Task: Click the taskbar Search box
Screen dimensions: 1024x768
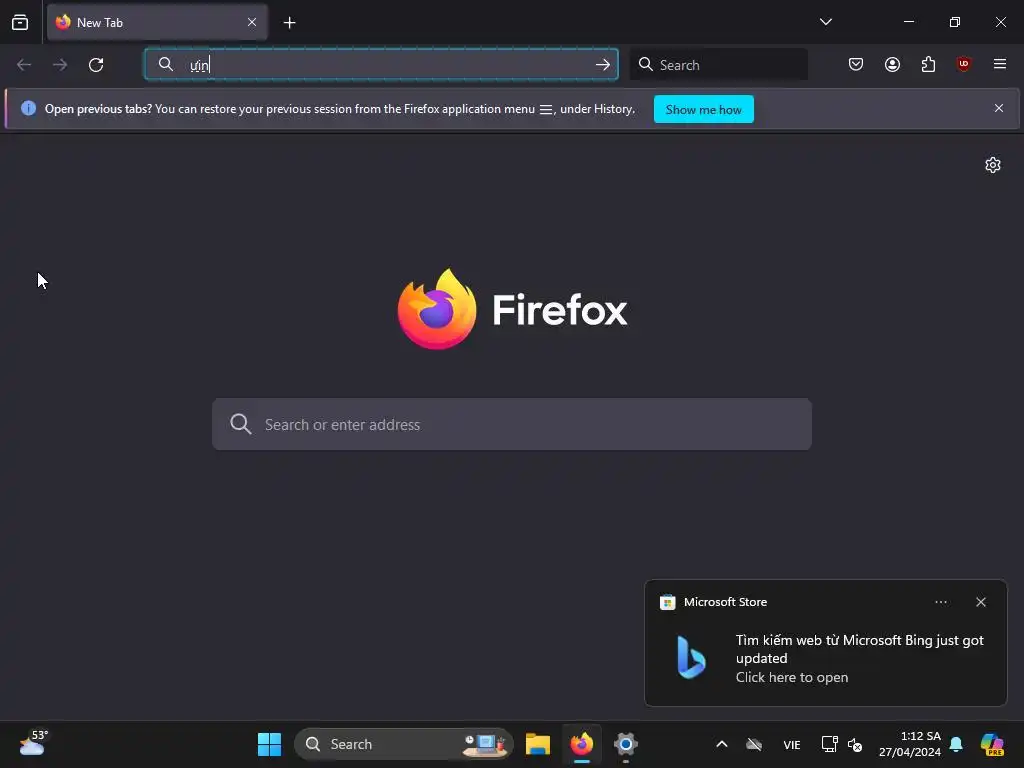Action: (404, 744)
